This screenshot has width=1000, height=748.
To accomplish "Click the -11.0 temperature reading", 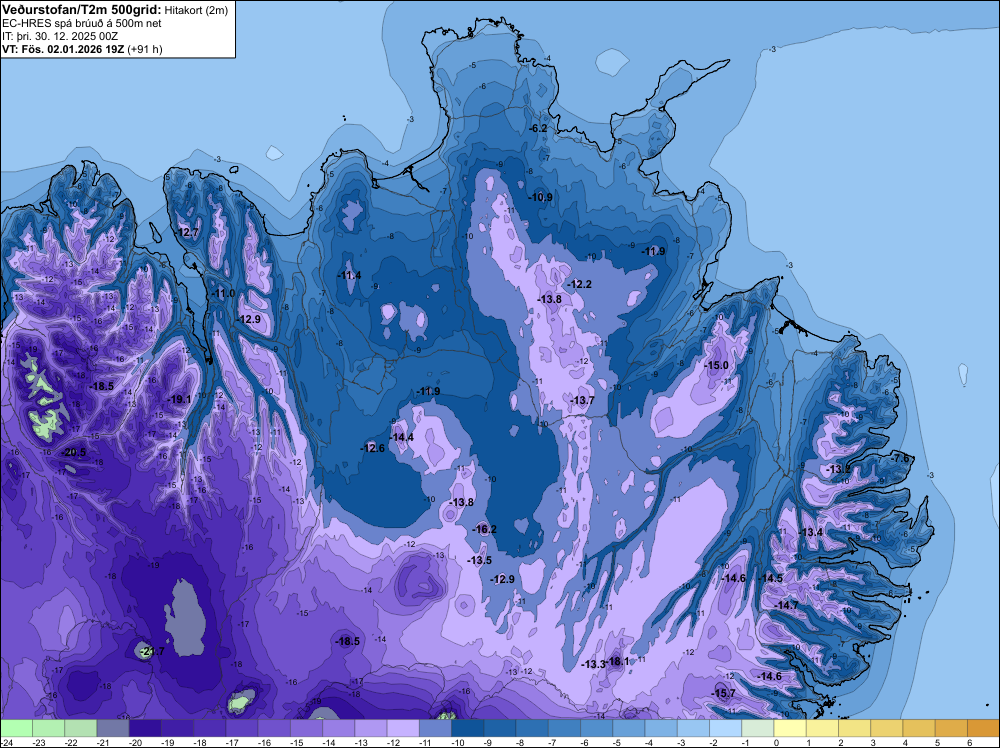I will click(x=223, y=293).
